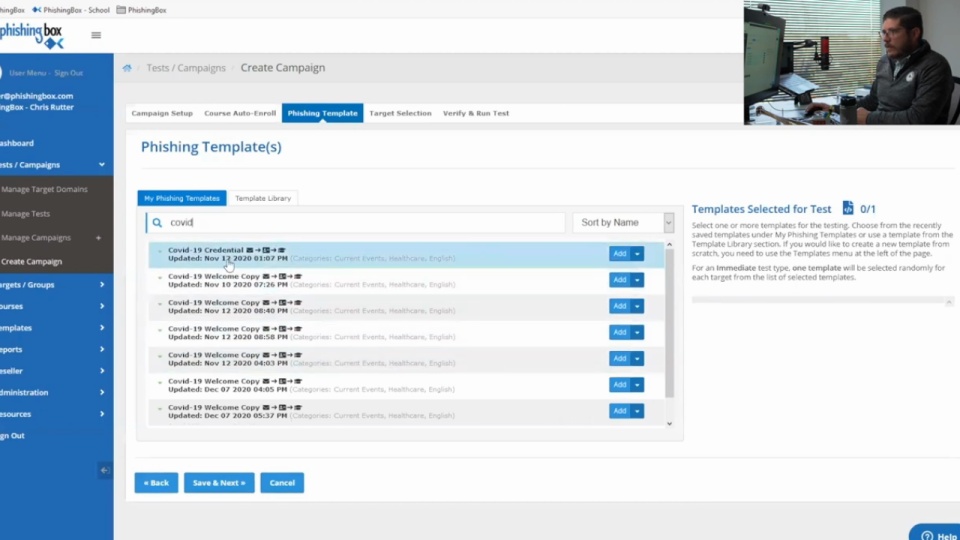This screenshot has width=960, height=540.
Task: Select the Phishing Template tab
Action: [x=323, y=113]
